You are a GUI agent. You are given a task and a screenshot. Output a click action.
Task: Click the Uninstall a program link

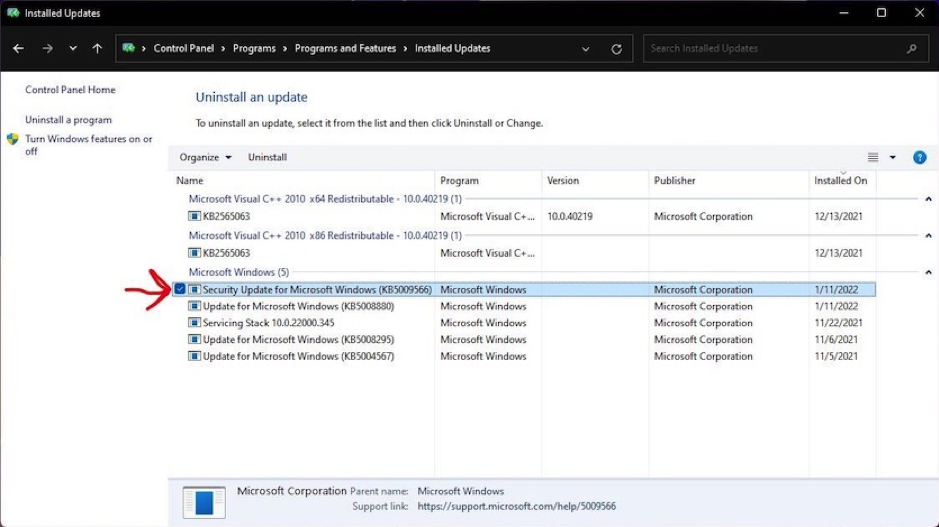68,120
